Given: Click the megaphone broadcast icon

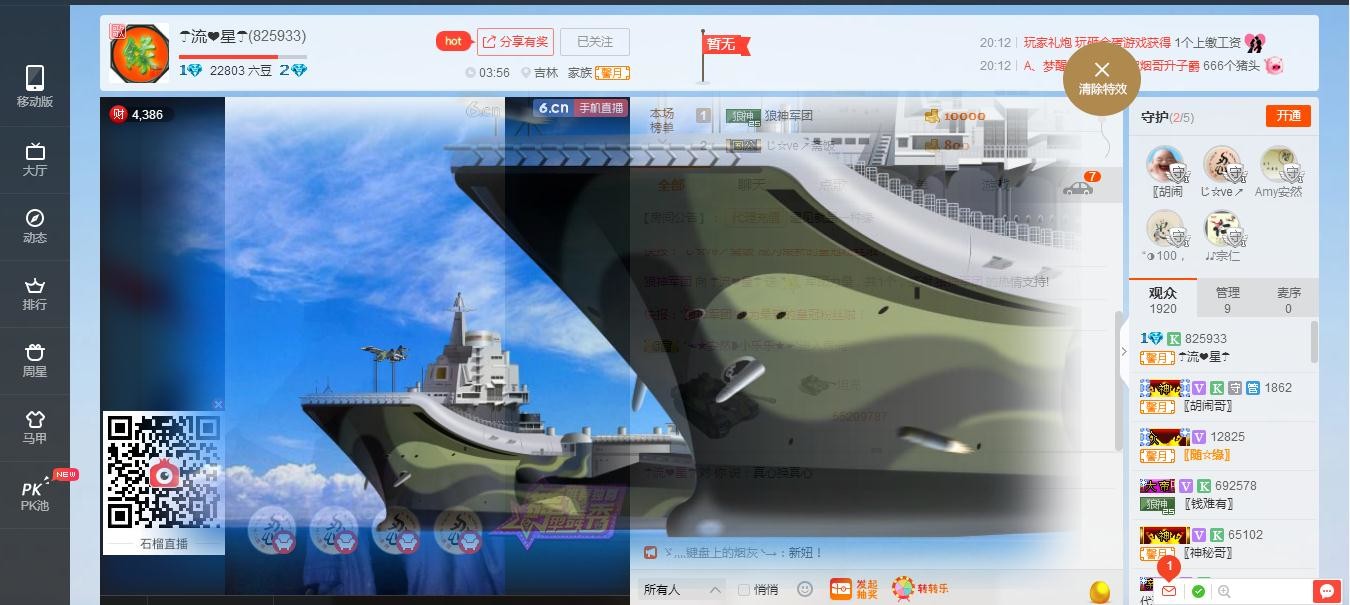Looking at the screenshot, I should click(x=650, y=552).
